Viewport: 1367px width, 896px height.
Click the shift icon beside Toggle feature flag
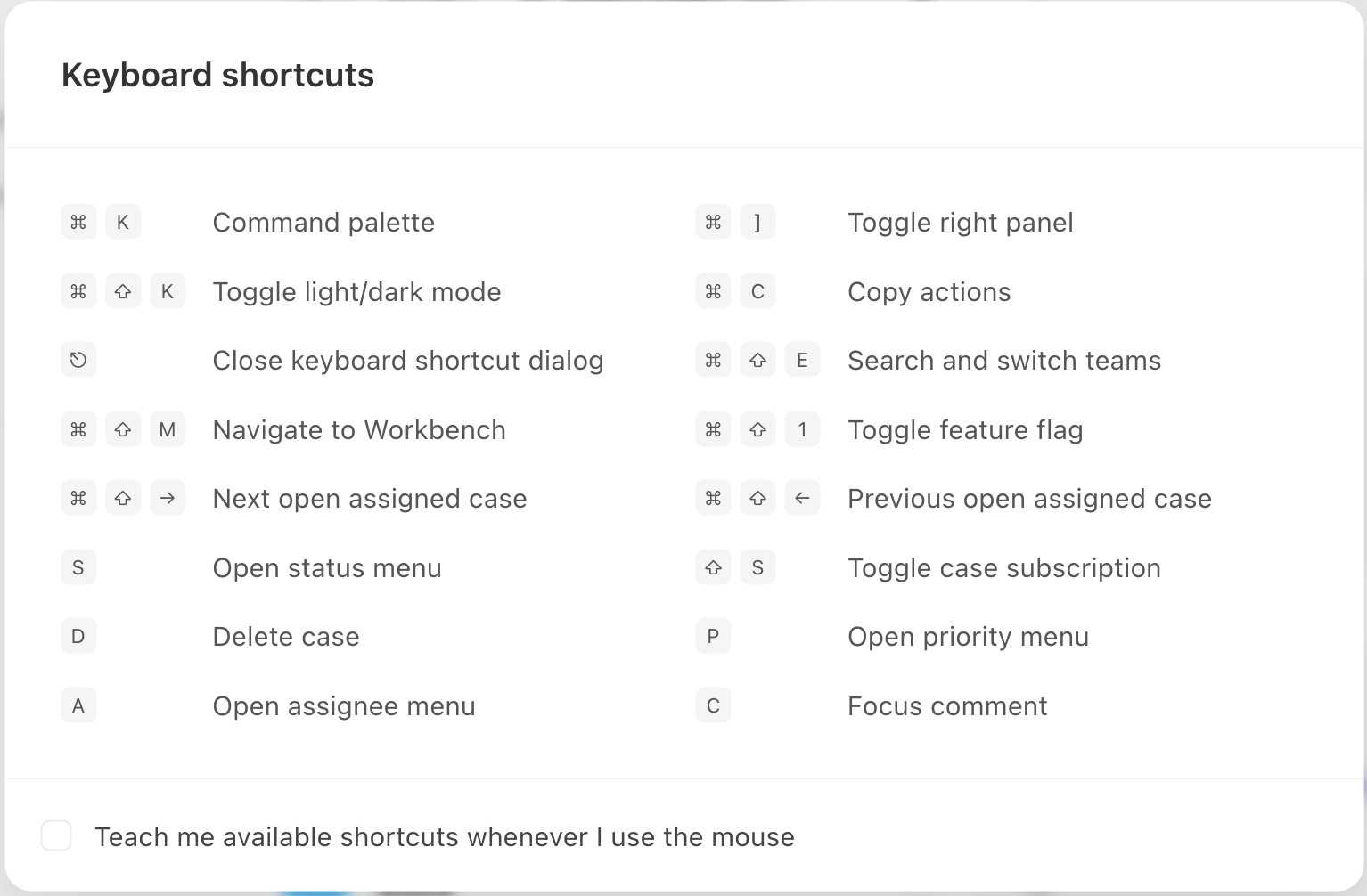757,430
